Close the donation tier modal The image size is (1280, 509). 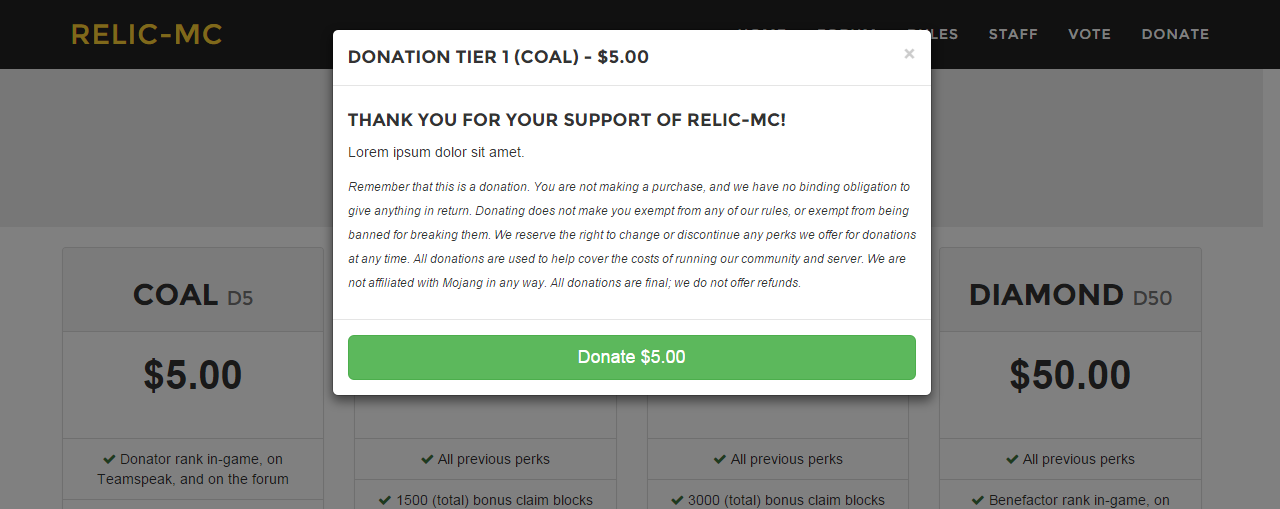[x=909, y=54]
